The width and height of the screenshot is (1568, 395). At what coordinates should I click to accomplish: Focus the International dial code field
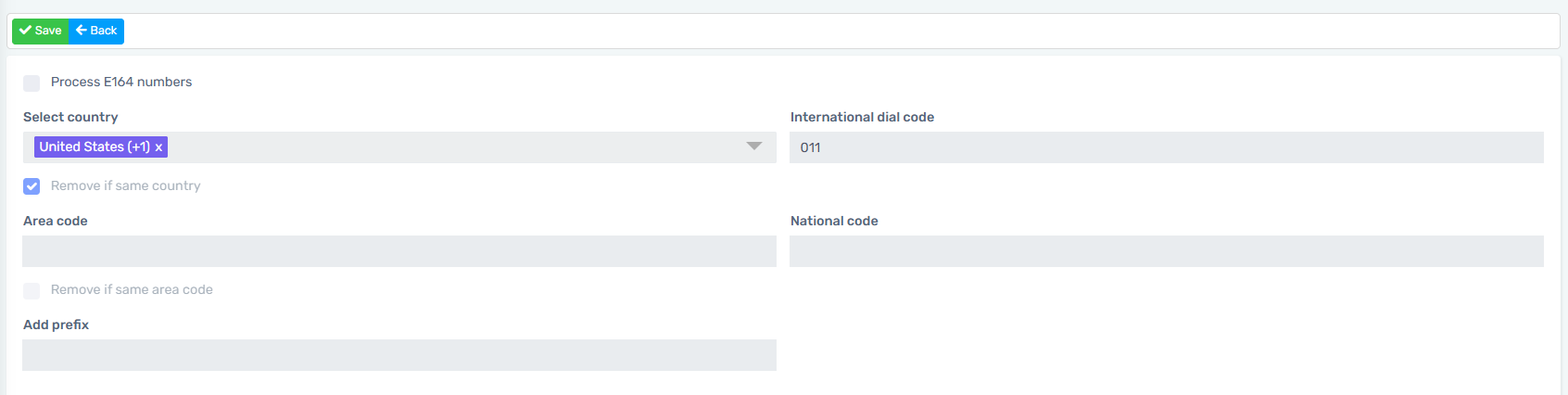click(x=1167, y=147)
